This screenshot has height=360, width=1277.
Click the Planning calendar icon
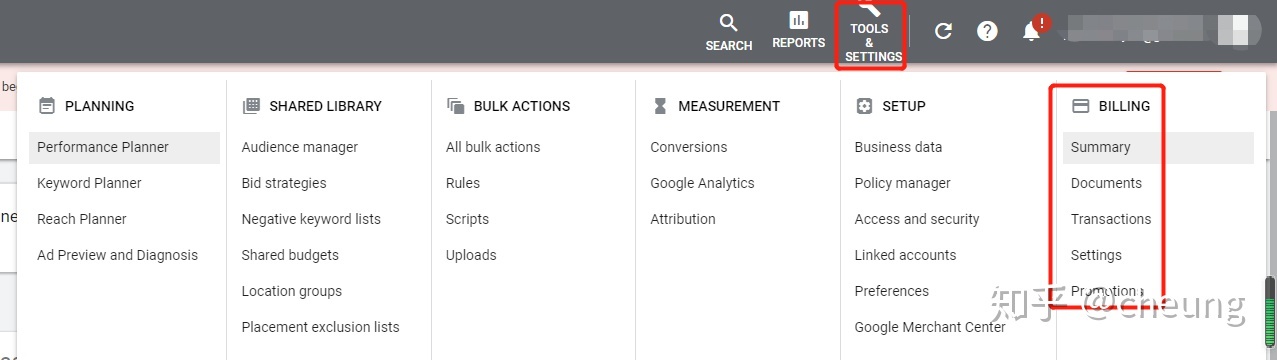46,106
